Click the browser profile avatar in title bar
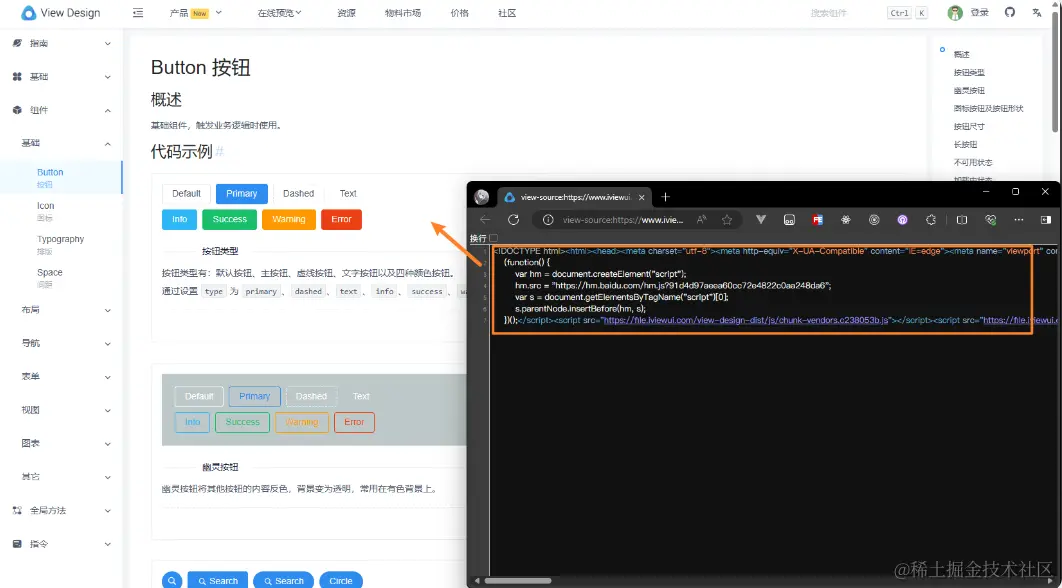The height and width of the screenshot is (588, 1062). (482, 196)
